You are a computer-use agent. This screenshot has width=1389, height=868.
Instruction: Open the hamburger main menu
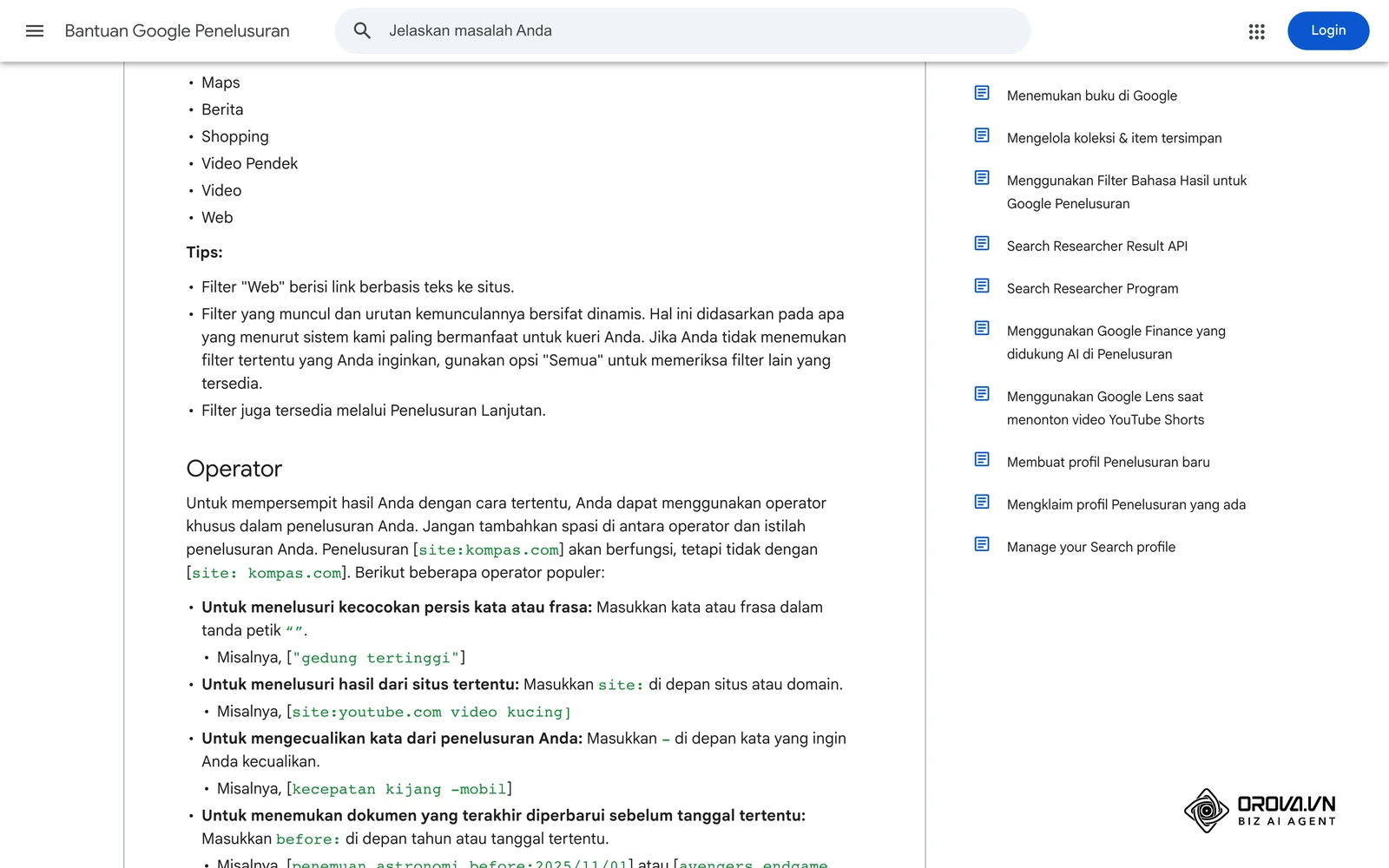pyautogui.click(x=35, y=31)
